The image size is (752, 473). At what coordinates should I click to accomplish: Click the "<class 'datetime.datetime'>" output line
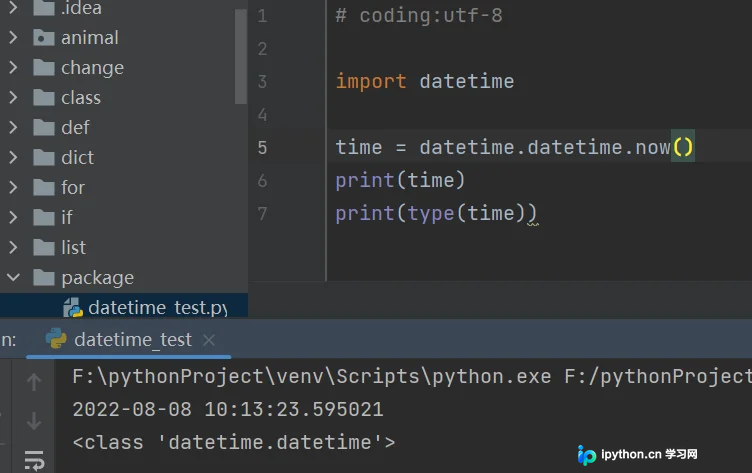click(x=234, y=442)
